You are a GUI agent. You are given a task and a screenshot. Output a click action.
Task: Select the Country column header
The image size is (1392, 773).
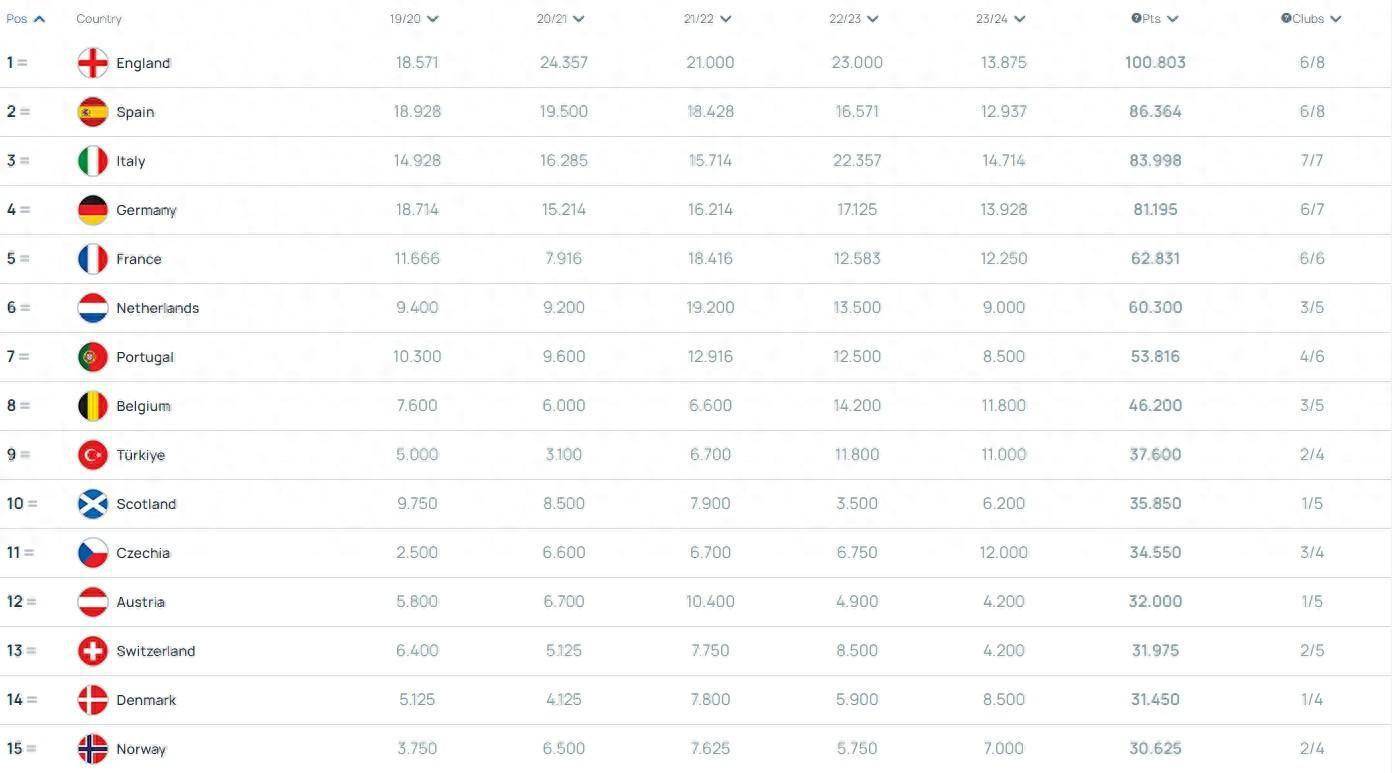(x=98, y=18)
